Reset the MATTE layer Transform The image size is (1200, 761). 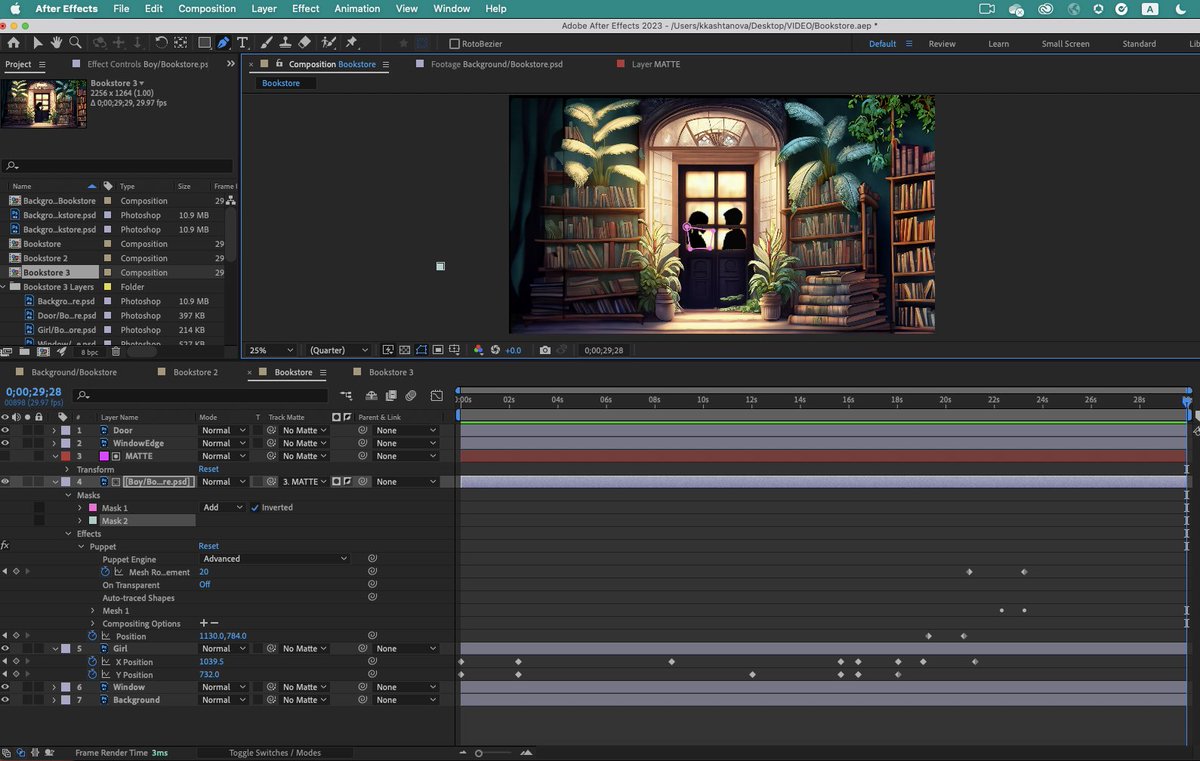click(x=209, y=469)
